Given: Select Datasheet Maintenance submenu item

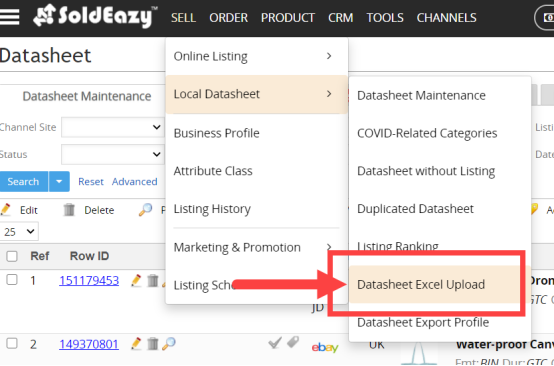Looking at the screenshot, I should [440, 95].
